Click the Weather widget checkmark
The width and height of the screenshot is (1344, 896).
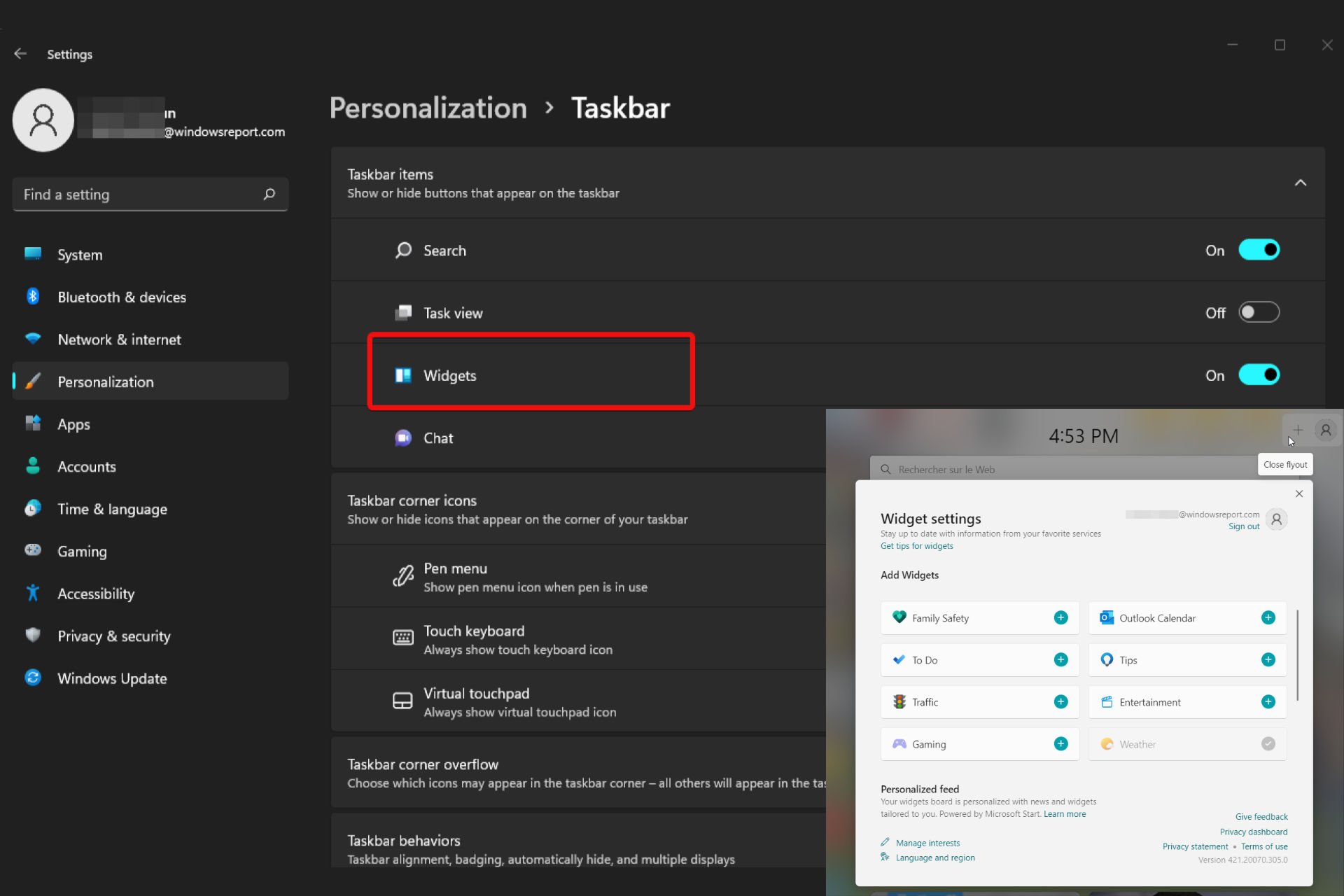[1268, 743]
